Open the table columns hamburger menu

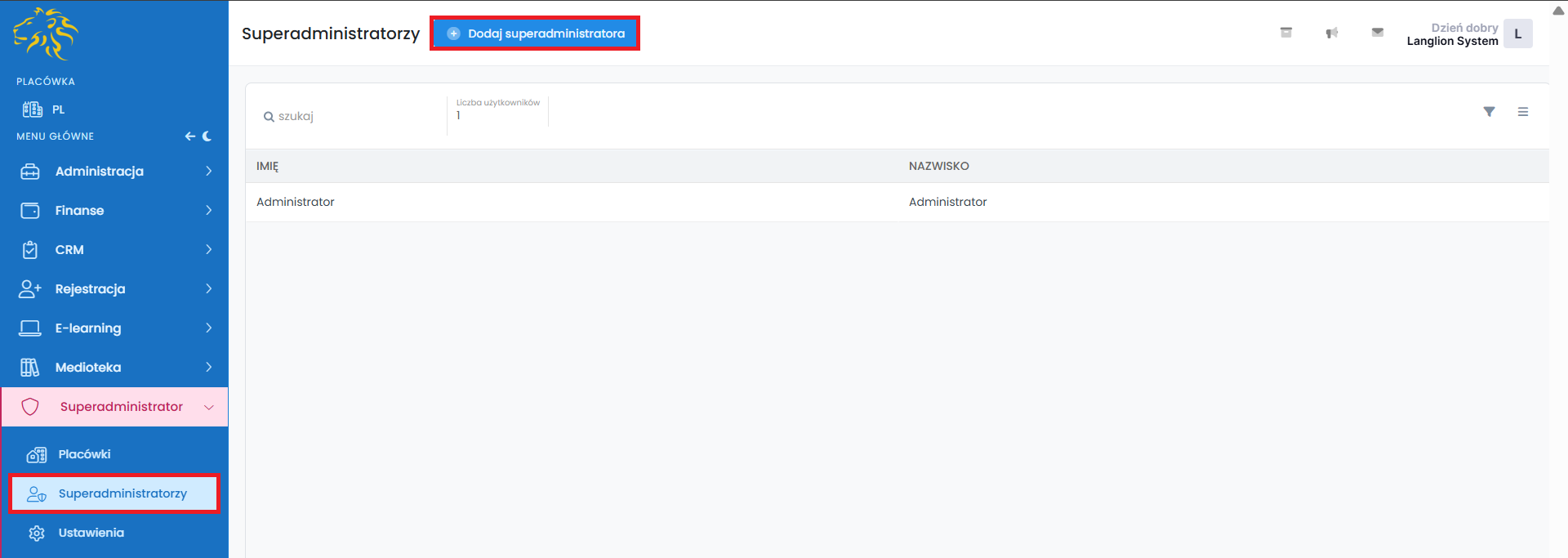point(1522,112)
